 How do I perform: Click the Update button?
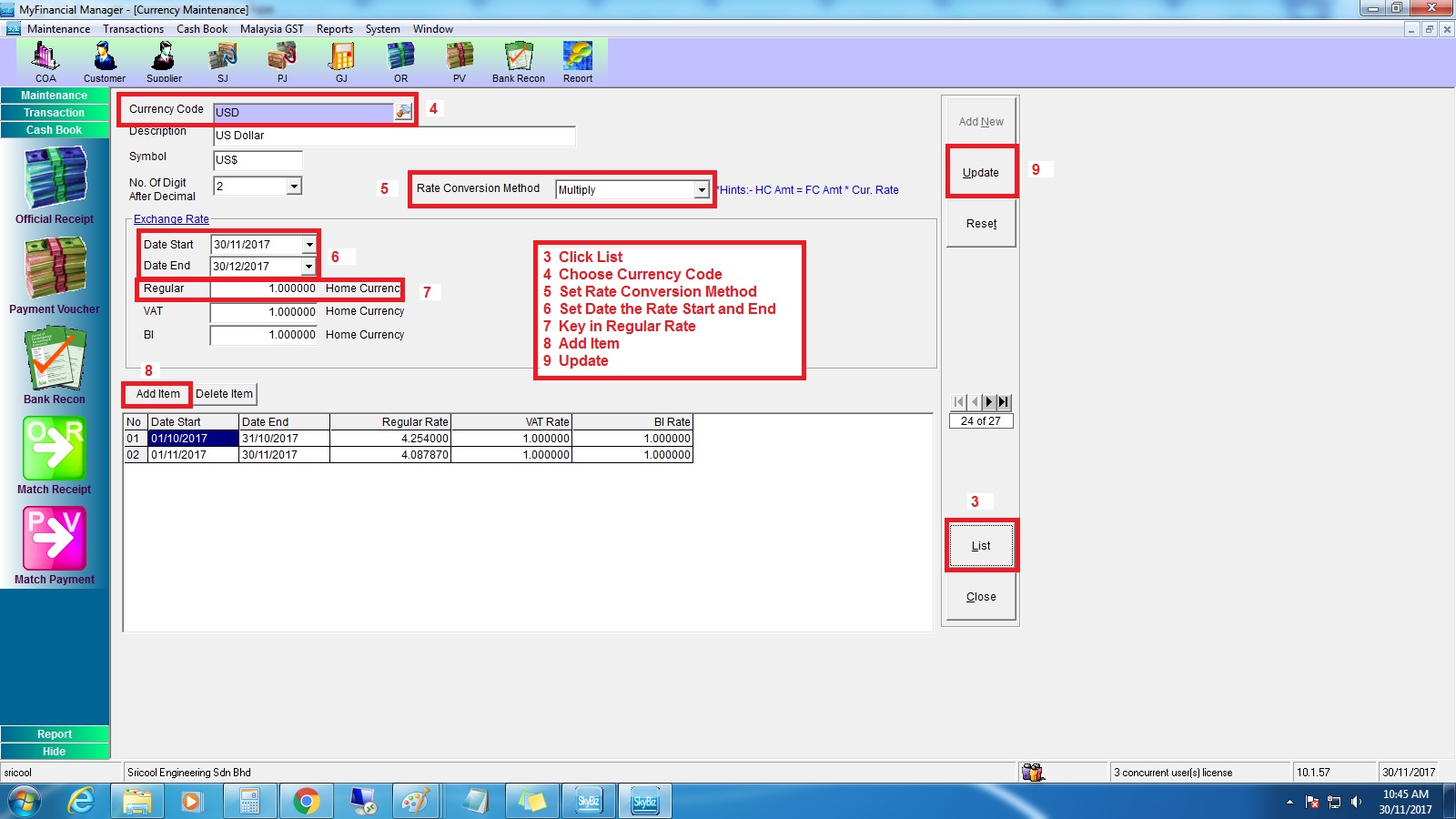coord(980,173)
